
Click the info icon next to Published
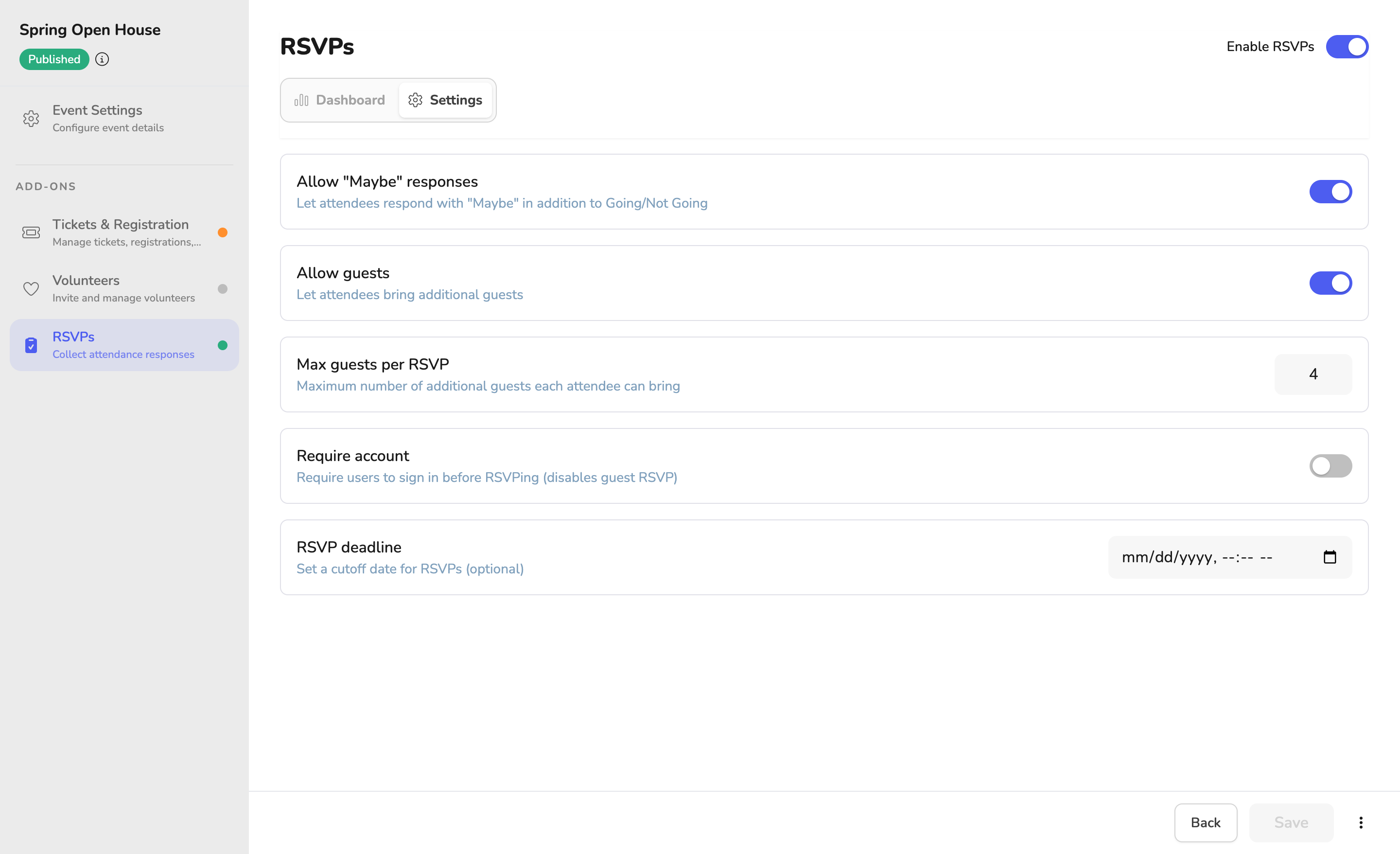(x=102, y=59)
